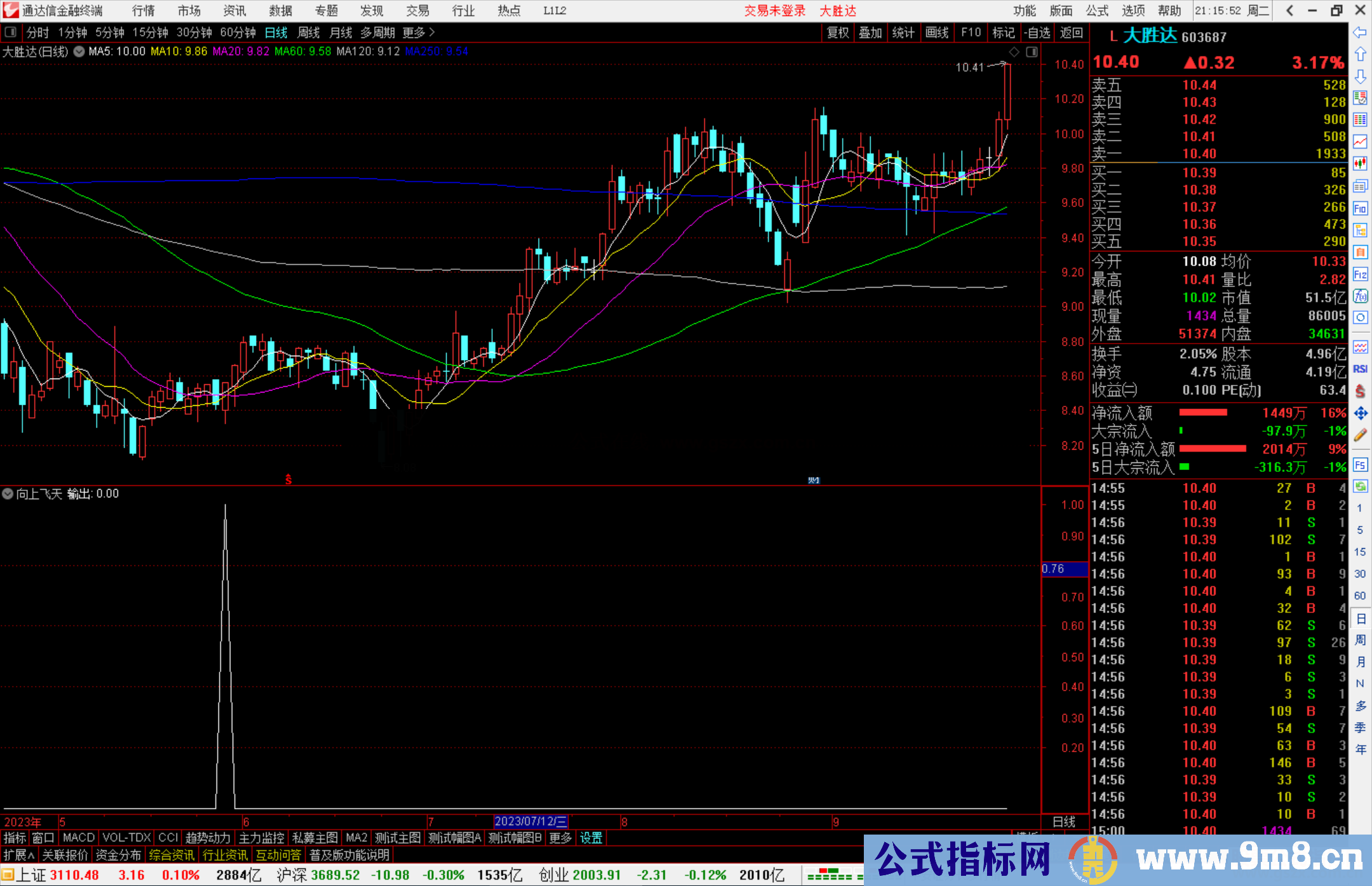Click the 设置 button at bottom

pos(591,838)
